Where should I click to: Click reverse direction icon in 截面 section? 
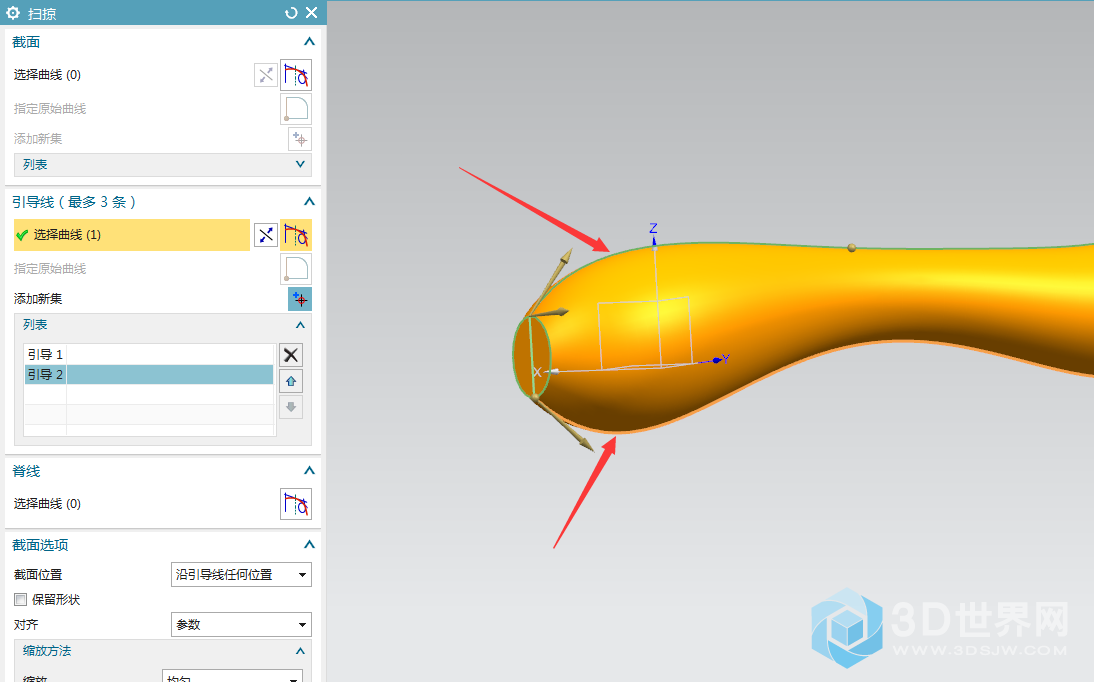(266, 75)
